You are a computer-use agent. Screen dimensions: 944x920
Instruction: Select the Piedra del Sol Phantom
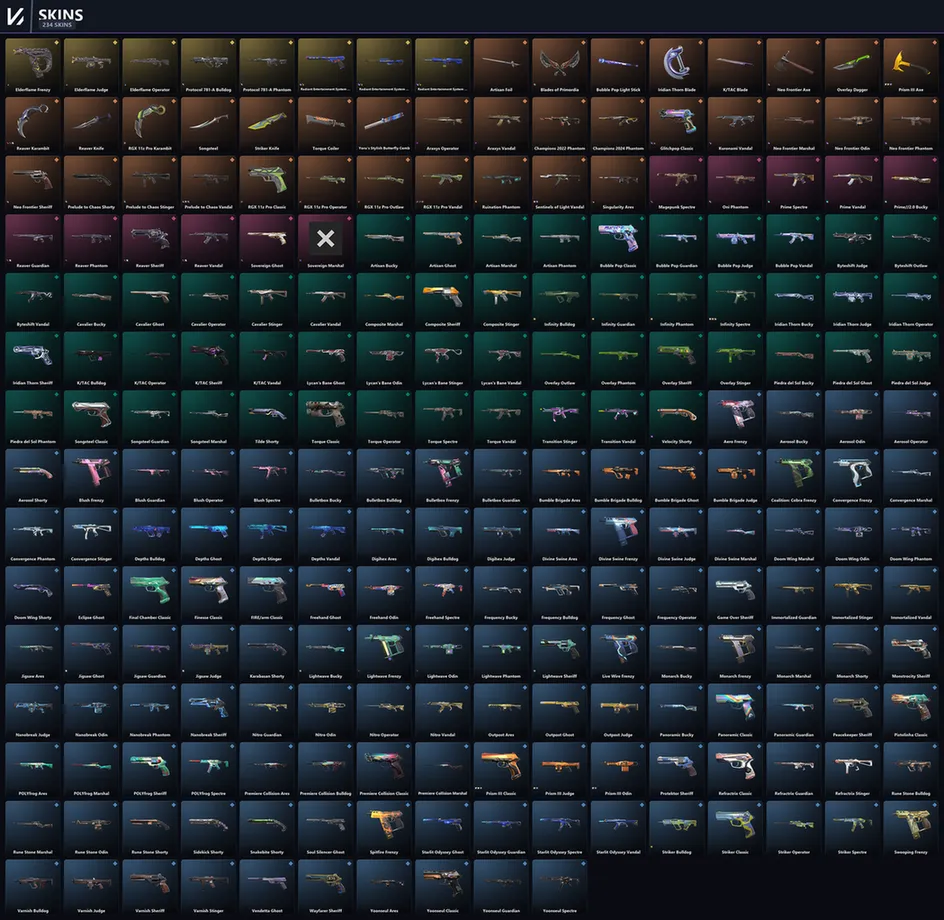coord(33,418)
